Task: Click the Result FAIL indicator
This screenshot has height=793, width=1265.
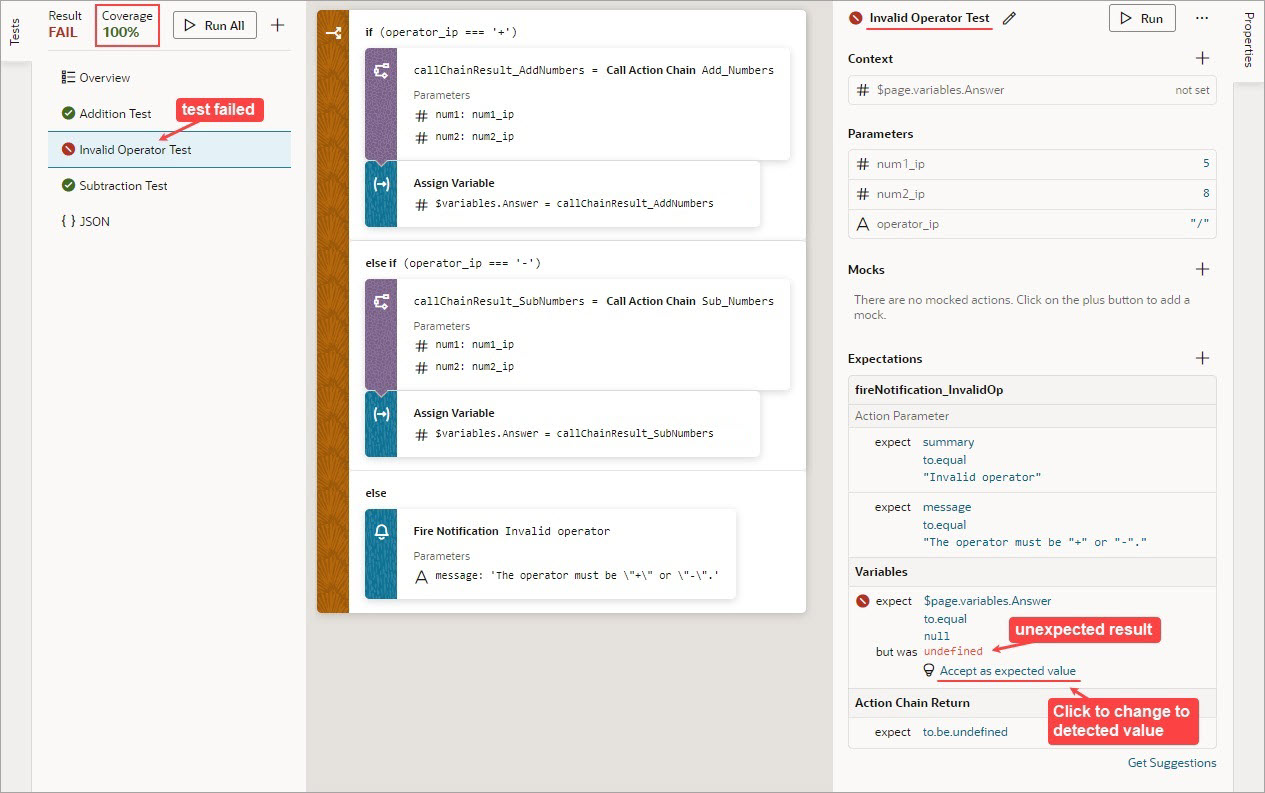Action: pos(65,25)
